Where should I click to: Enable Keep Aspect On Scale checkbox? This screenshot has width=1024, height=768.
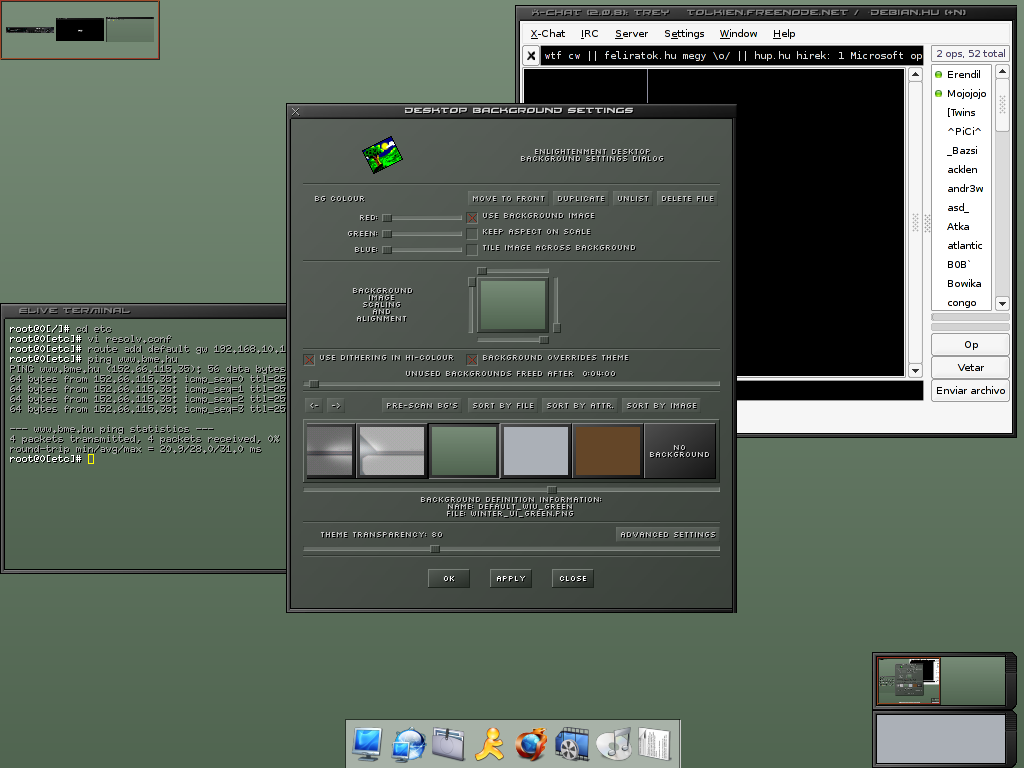[472, 233]
